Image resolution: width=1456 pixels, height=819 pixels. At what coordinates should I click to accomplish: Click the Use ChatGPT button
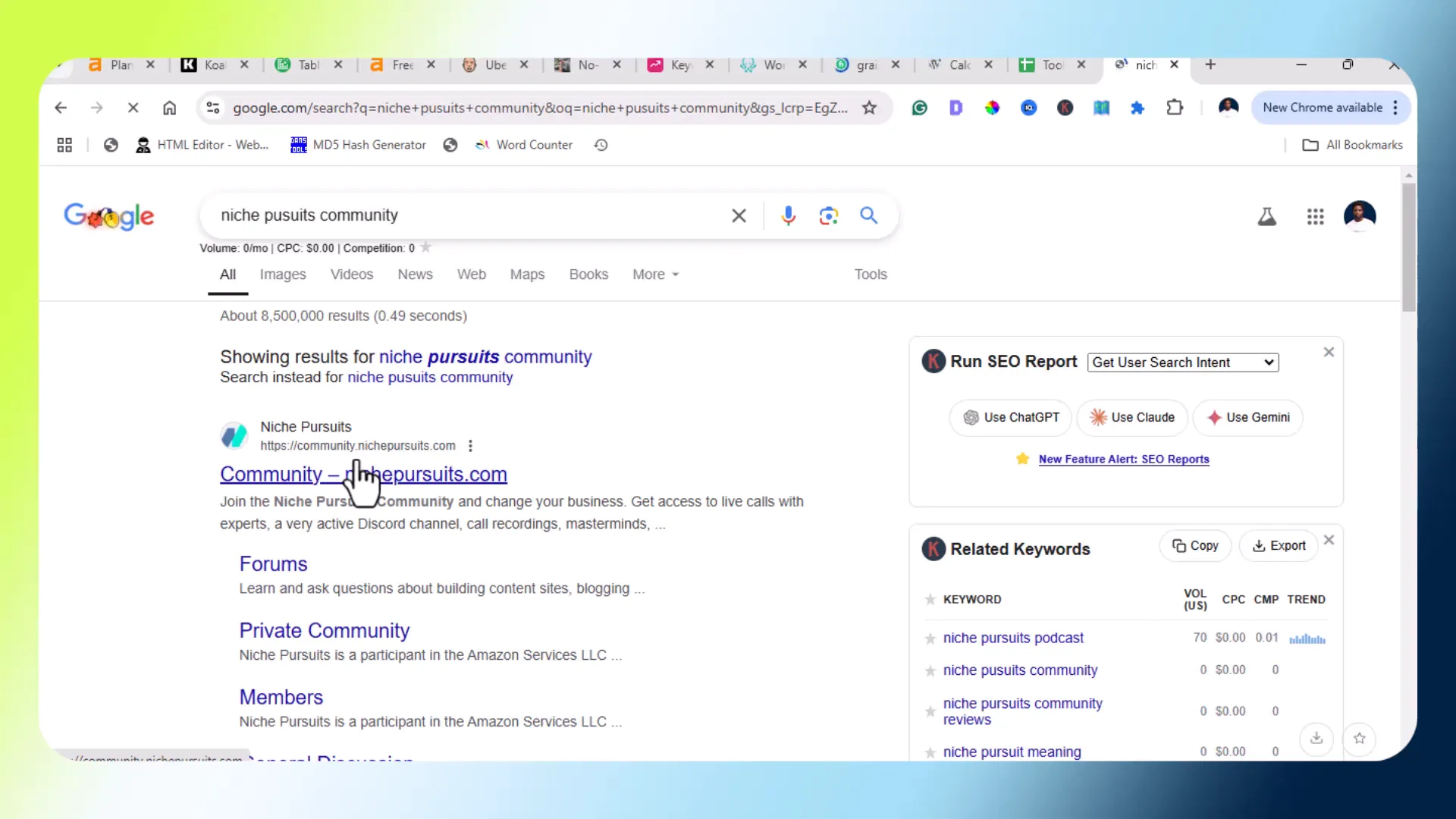pos(1011,418)
